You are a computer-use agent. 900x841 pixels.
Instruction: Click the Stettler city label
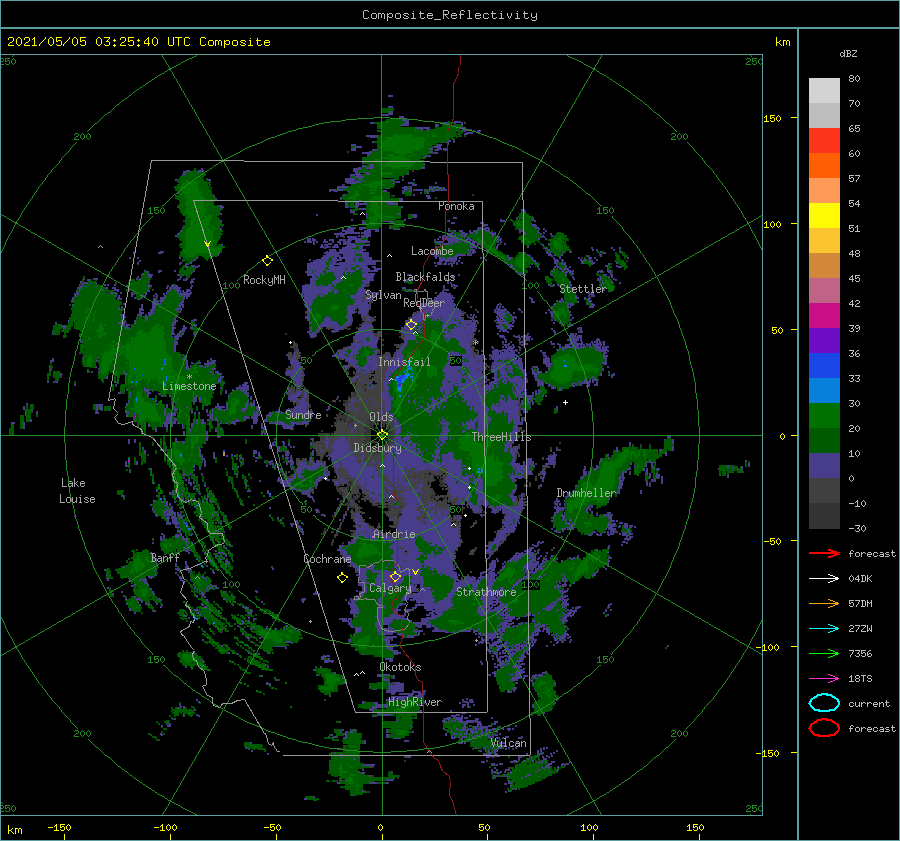(x=583, y=289)
